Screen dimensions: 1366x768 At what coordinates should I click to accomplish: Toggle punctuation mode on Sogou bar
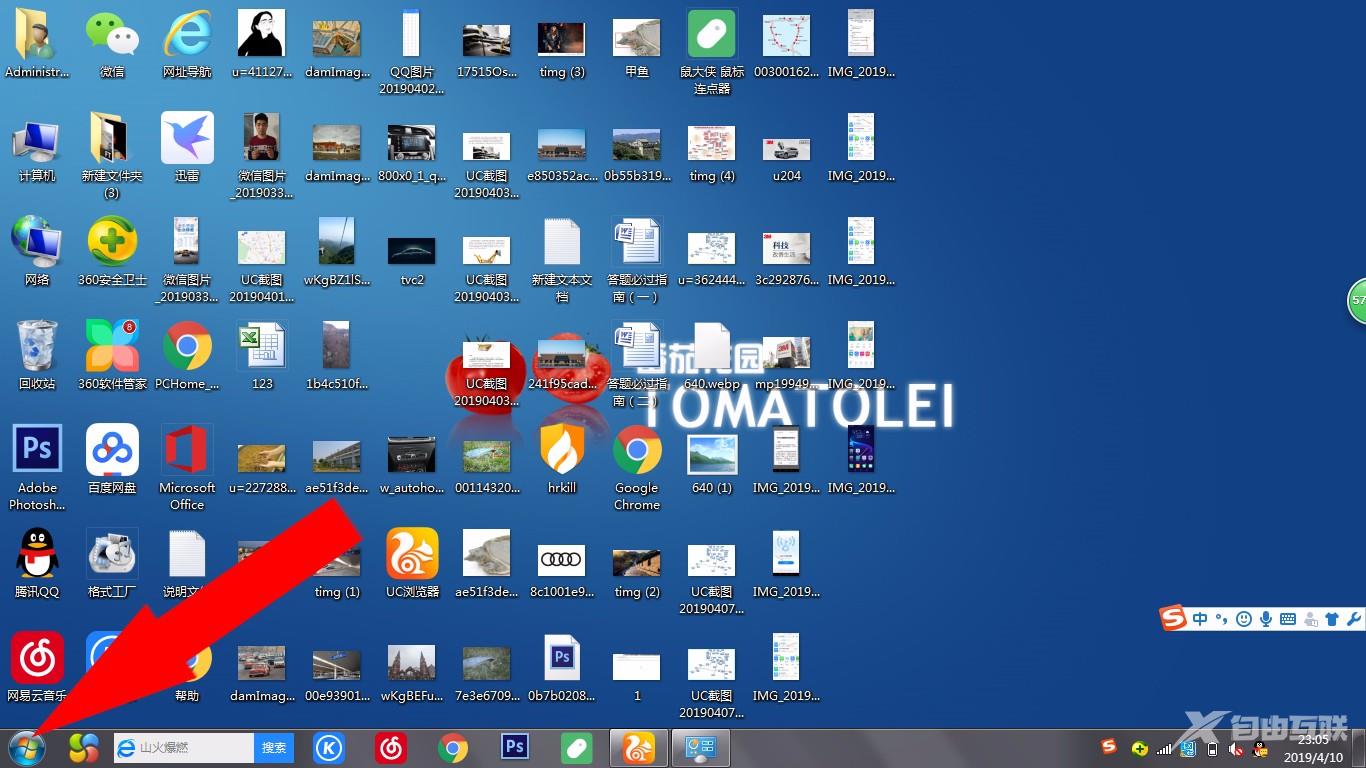[x=1221, y=619]
